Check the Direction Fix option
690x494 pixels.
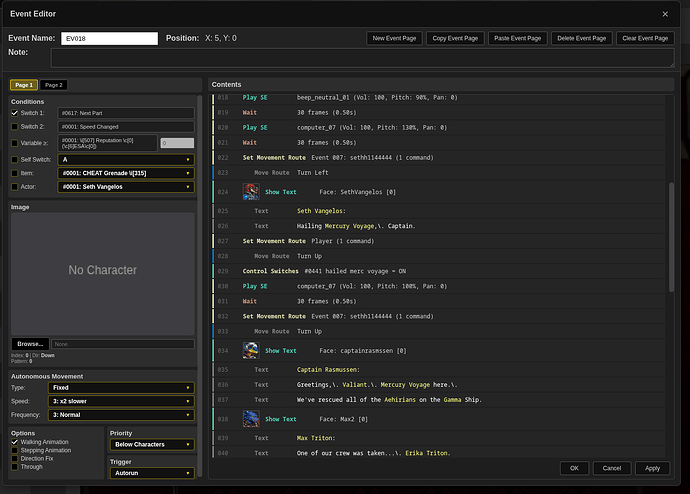tap(15, 458)
